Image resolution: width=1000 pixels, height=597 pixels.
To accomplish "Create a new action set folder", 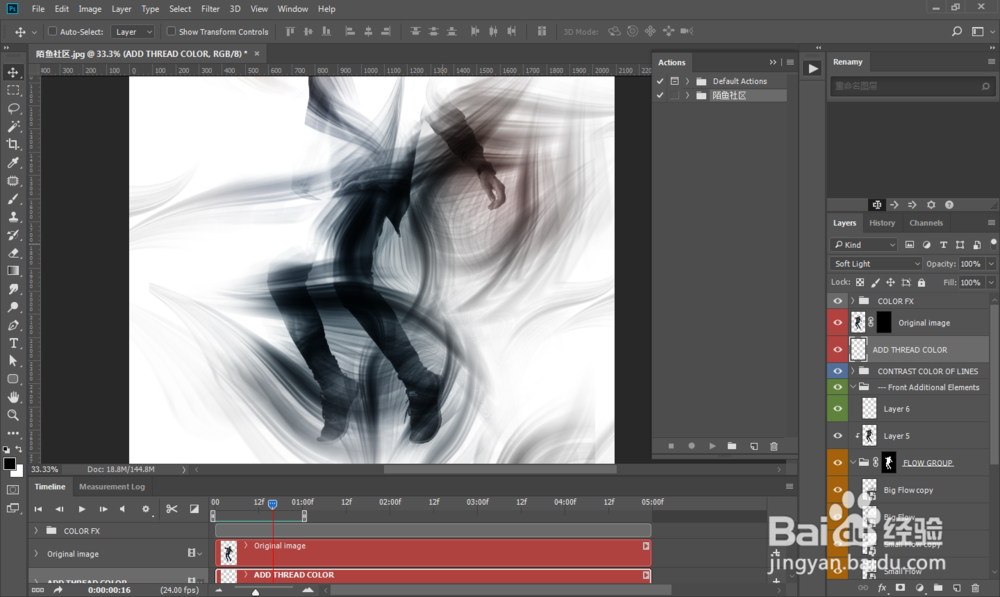I will [x=732, y=446].
